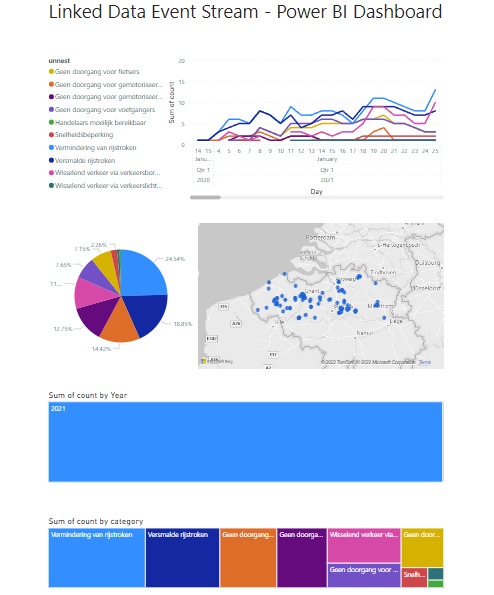Click the light blue 24.54% pie slice
This screenshot has width=494, height=595.
pos(142,275)
